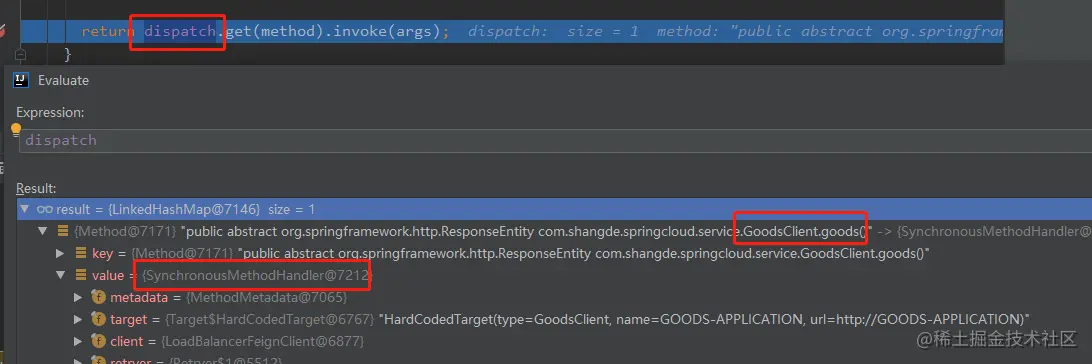Click the Result: label
This screenshot has height=364, width=1092.
click(36, 189)
